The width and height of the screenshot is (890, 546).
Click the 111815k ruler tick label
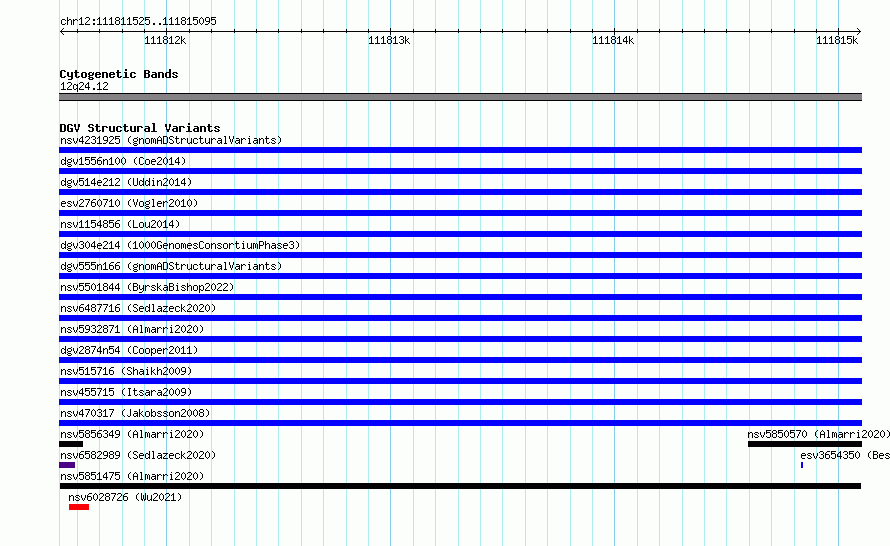click(837, 40)
